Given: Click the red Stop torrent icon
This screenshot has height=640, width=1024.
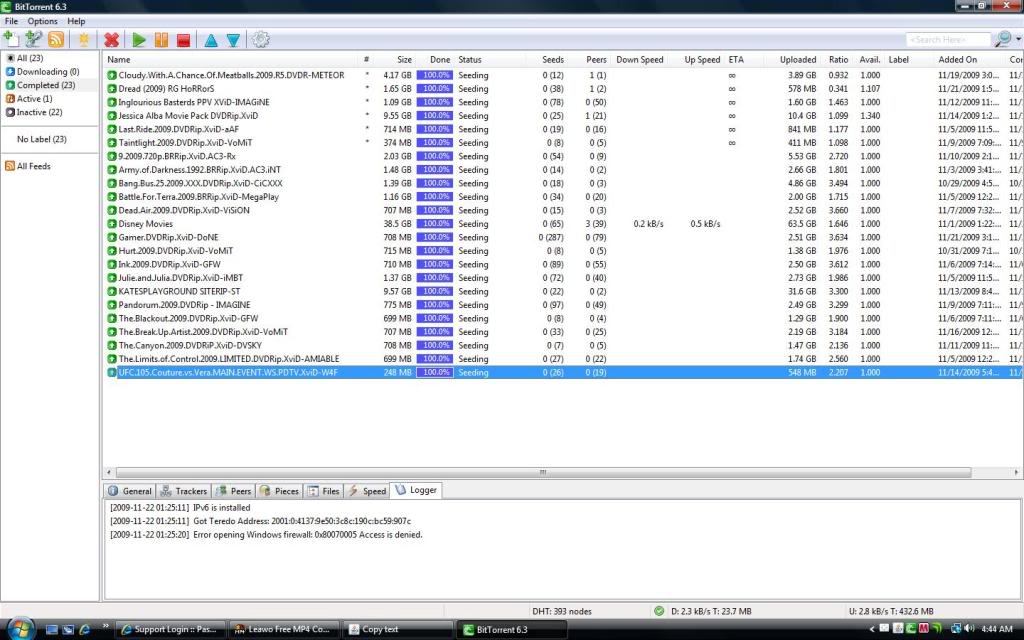Looking at the screenshot, I should coord(184,40).
